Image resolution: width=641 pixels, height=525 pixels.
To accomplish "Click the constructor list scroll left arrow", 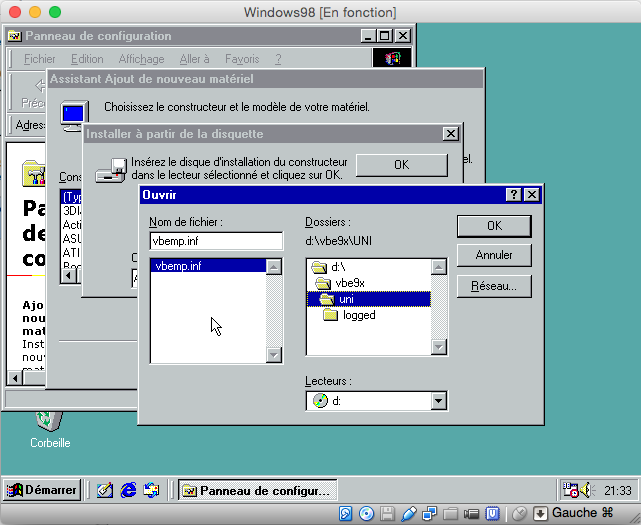I will 68,276.
